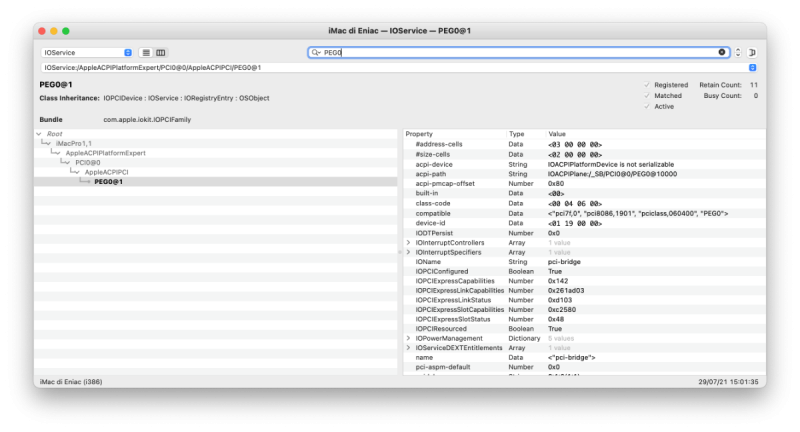Click the search result stepper arrows

(x=738, y=52)
